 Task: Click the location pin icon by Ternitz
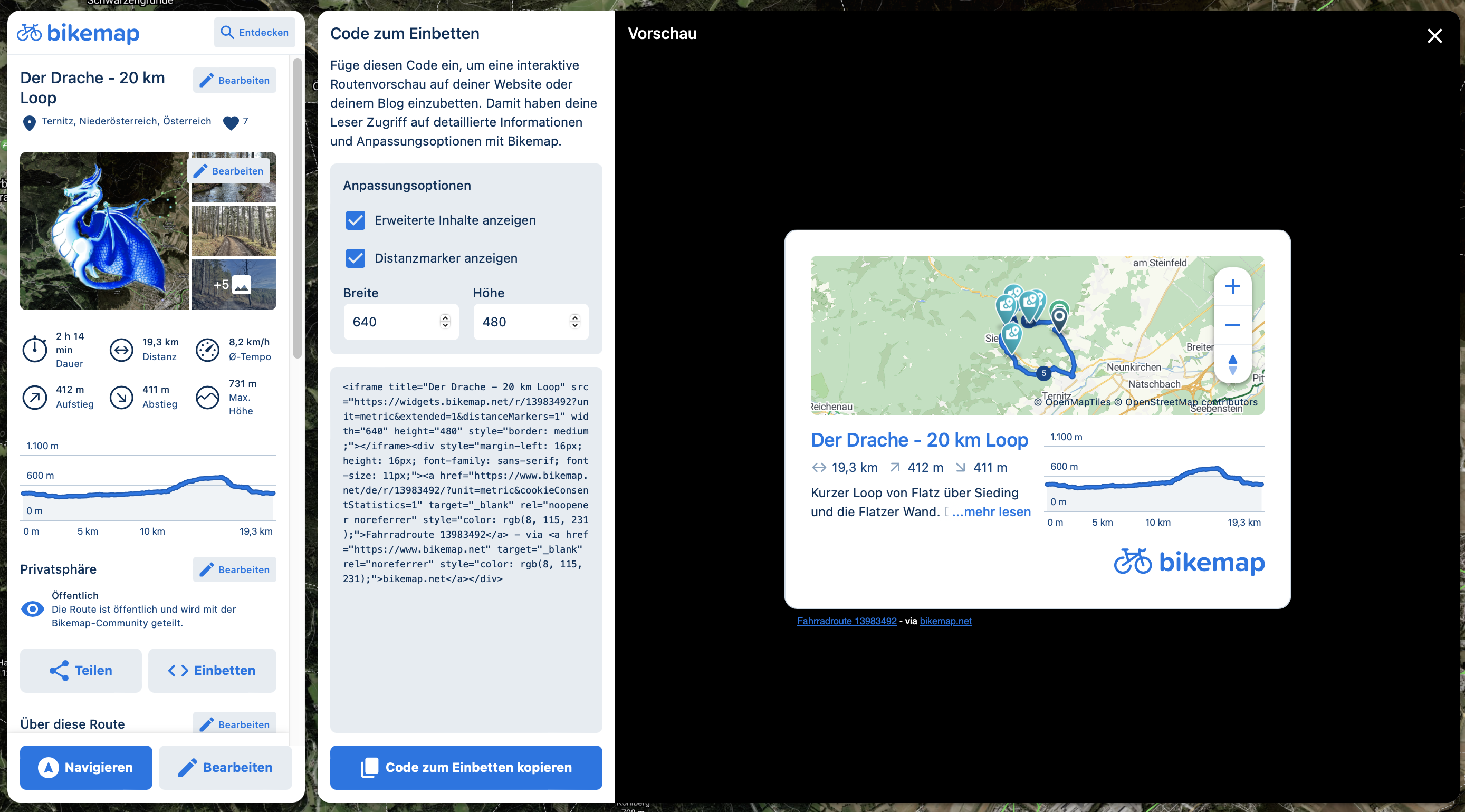tap(29, 122)
